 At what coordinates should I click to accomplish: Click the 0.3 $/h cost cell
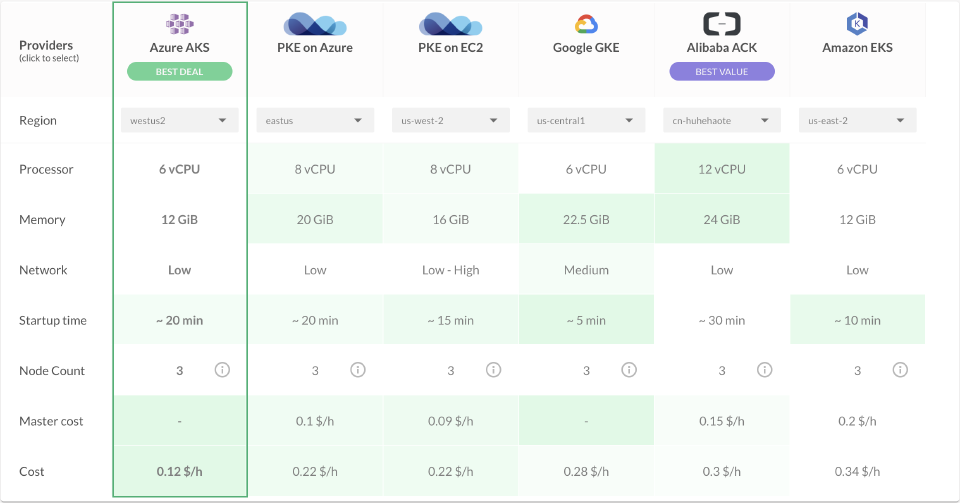pyautogui.click(x=722, y=471)
